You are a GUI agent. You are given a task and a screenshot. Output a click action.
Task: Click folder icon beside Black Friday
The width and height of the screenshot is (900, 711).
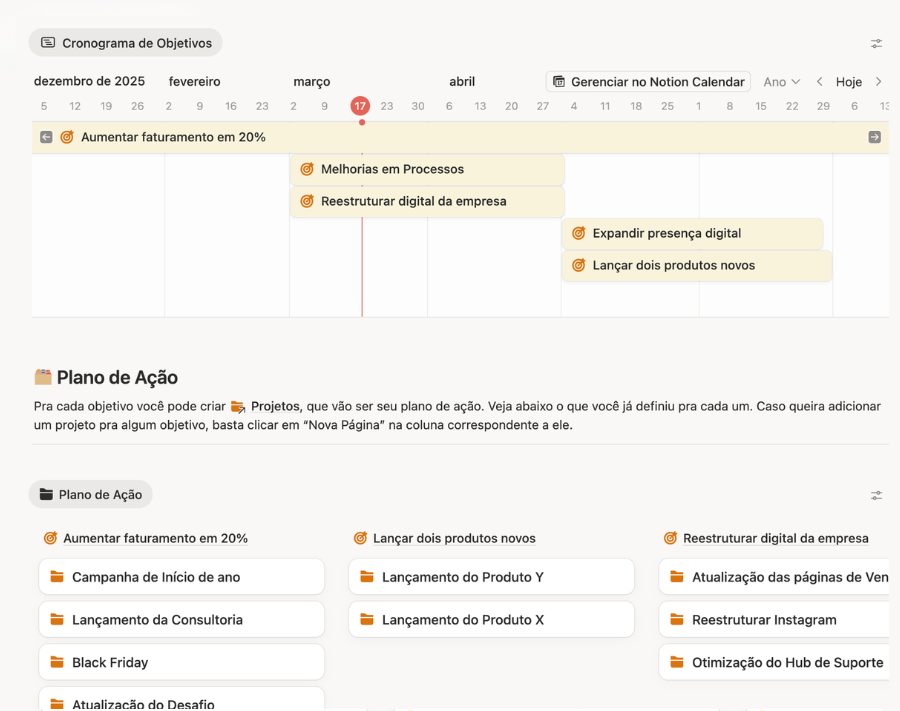click(x=57, y=662)
